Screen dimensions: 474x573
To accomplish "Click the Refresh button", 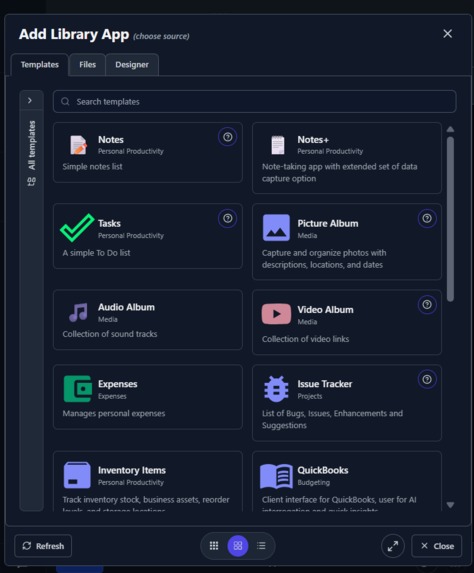I will coord(43,546).
